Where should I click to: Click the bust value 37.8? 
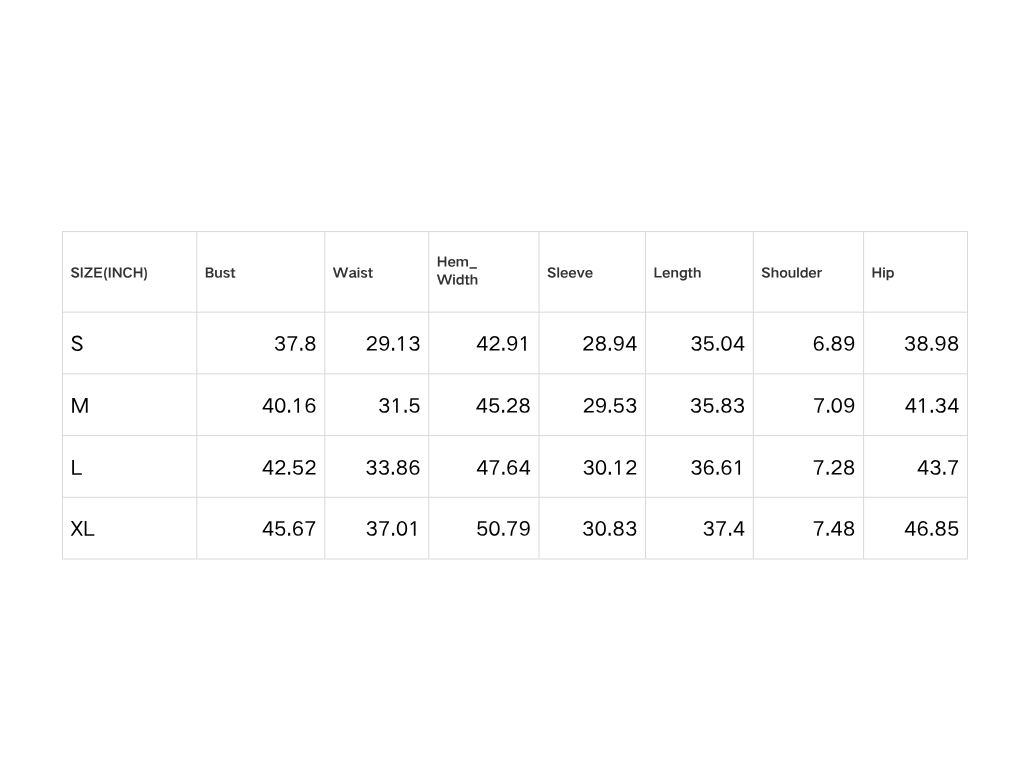coord(295,344)
